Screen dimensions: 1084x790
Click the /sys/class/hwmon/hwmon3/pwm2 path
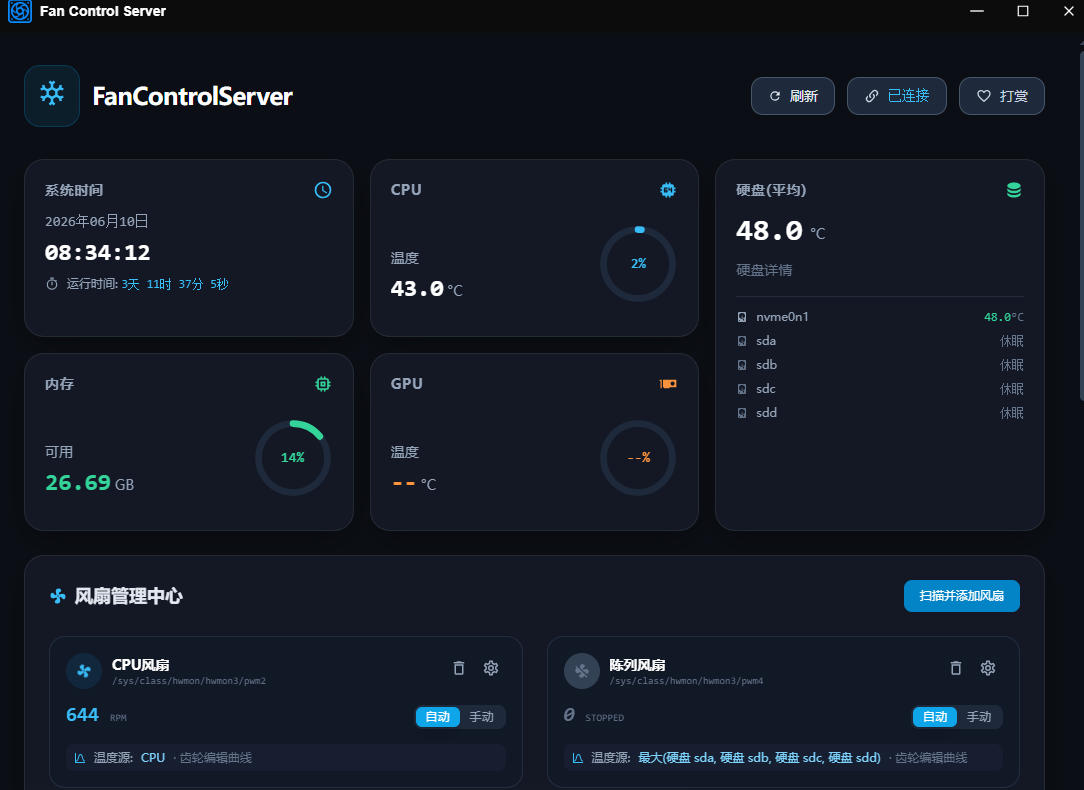click(189, 681)
